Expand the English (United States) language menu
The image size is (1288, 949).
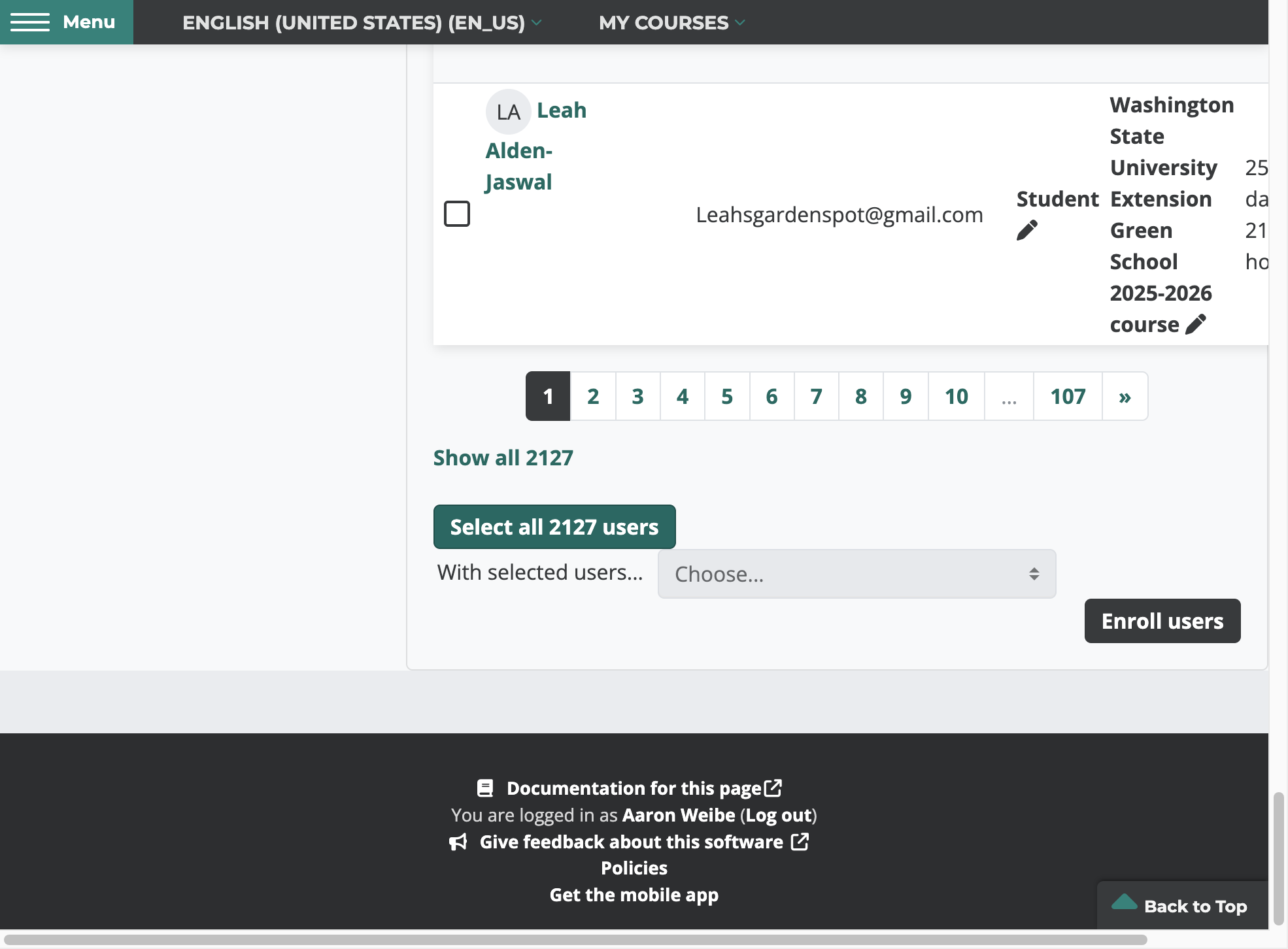pyautogui.click(x=362, y=22)
